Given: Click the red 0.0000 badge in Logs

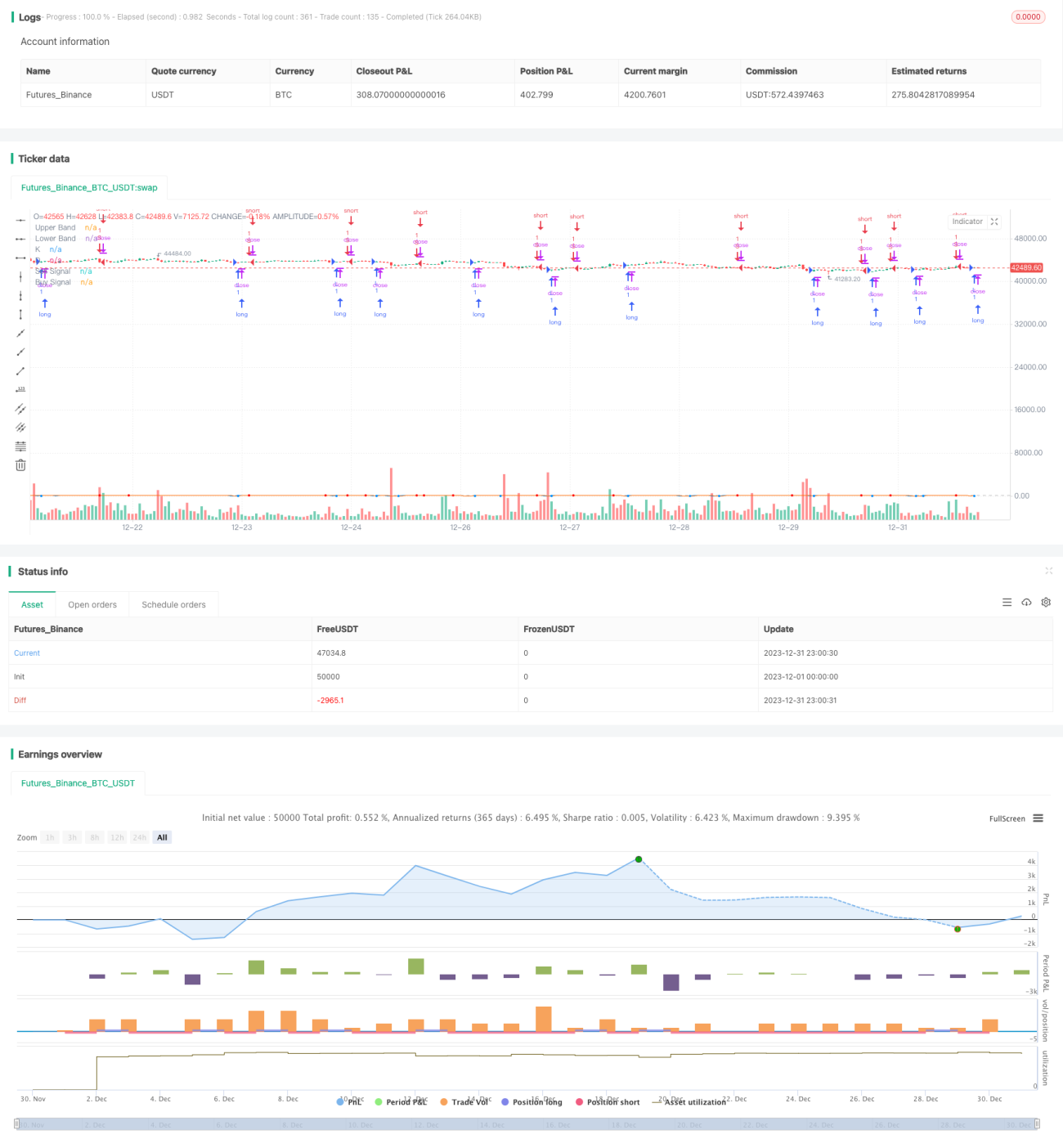Looking at the screenshot, I should (x=1028, y=16).
